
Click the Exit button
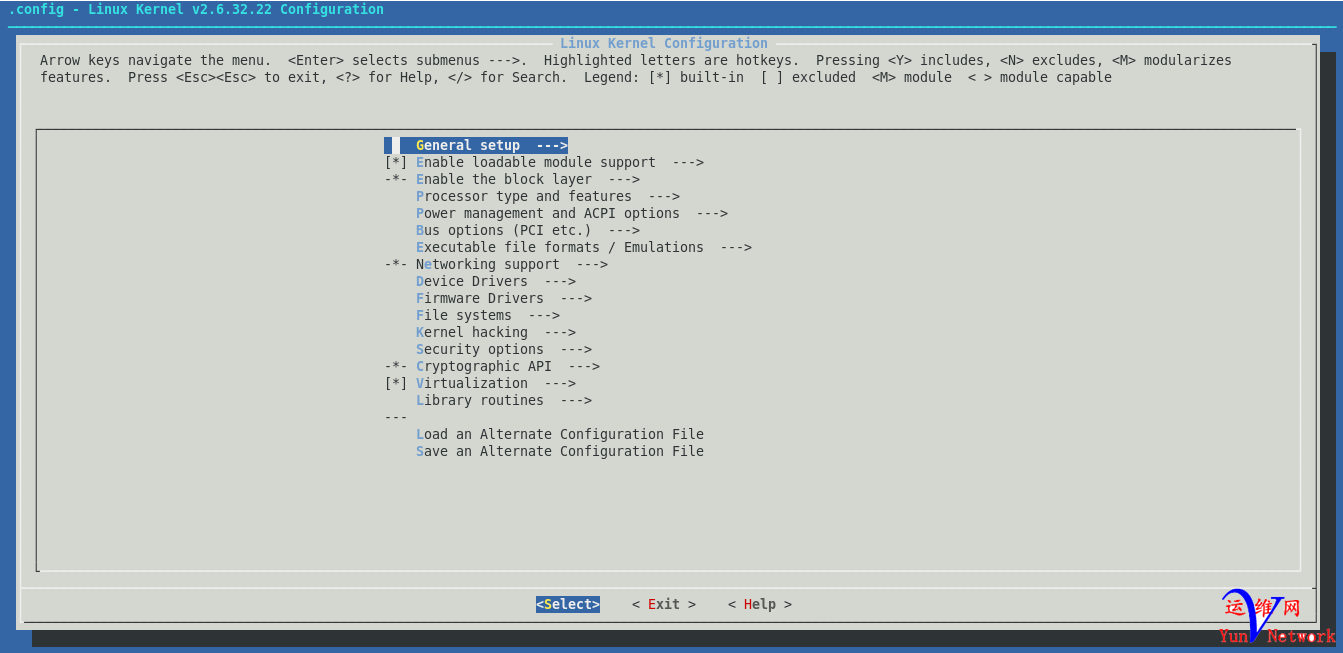(x=664, y=604)
